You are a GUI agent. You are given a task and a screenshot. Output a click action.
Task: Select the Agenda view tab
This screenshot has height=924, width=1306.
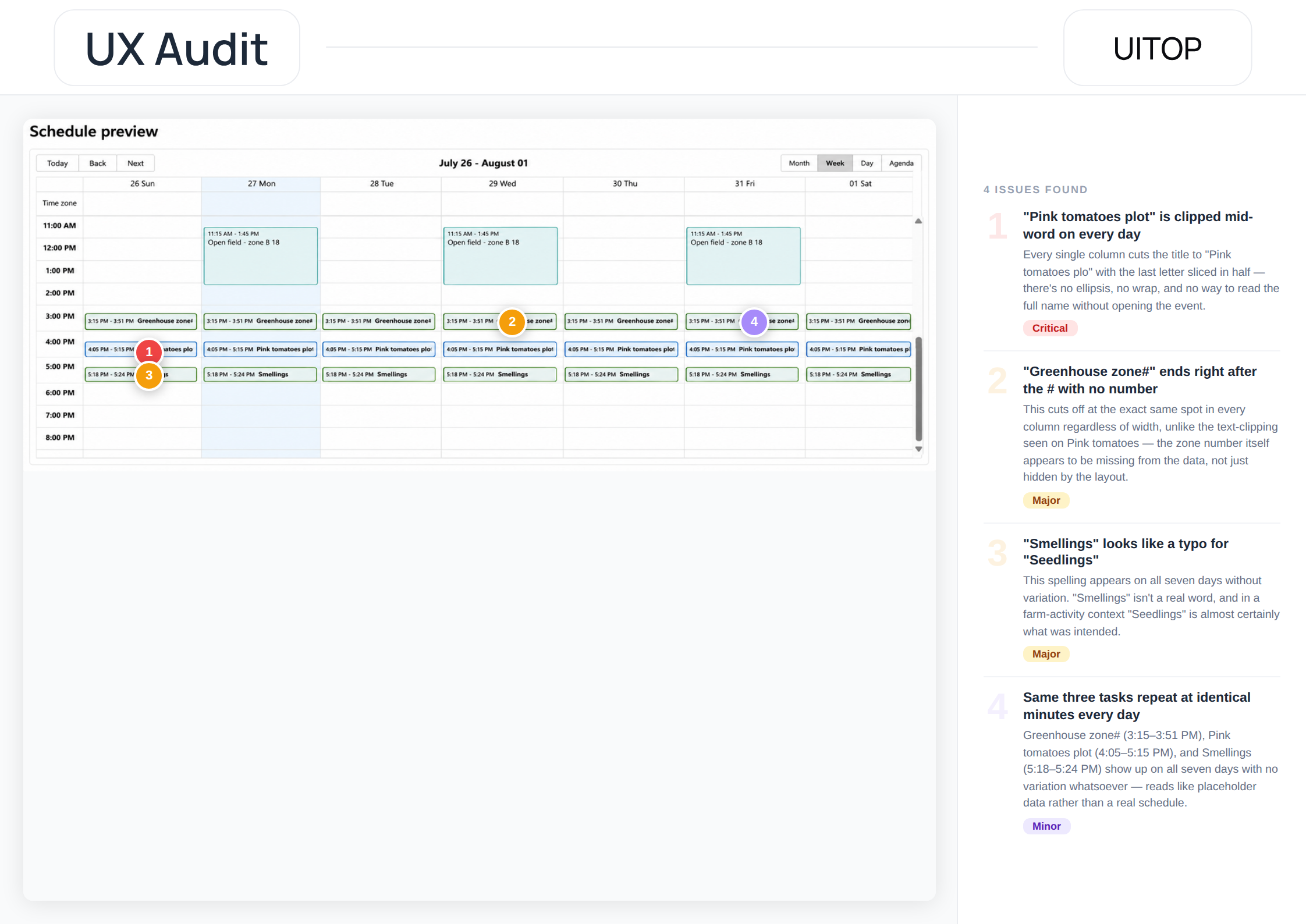coord(901,164)
